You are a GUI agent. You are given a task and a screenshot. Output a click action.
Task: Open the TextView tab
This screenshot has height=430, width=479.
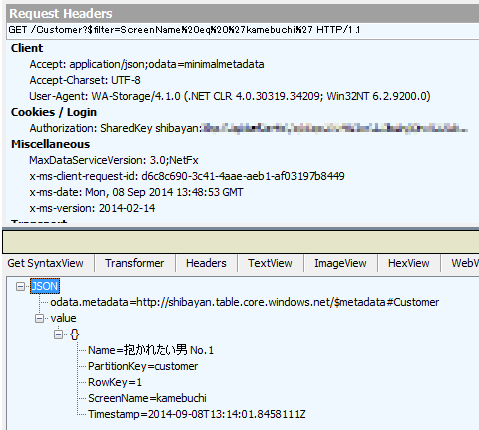click(x=270, y=263)
